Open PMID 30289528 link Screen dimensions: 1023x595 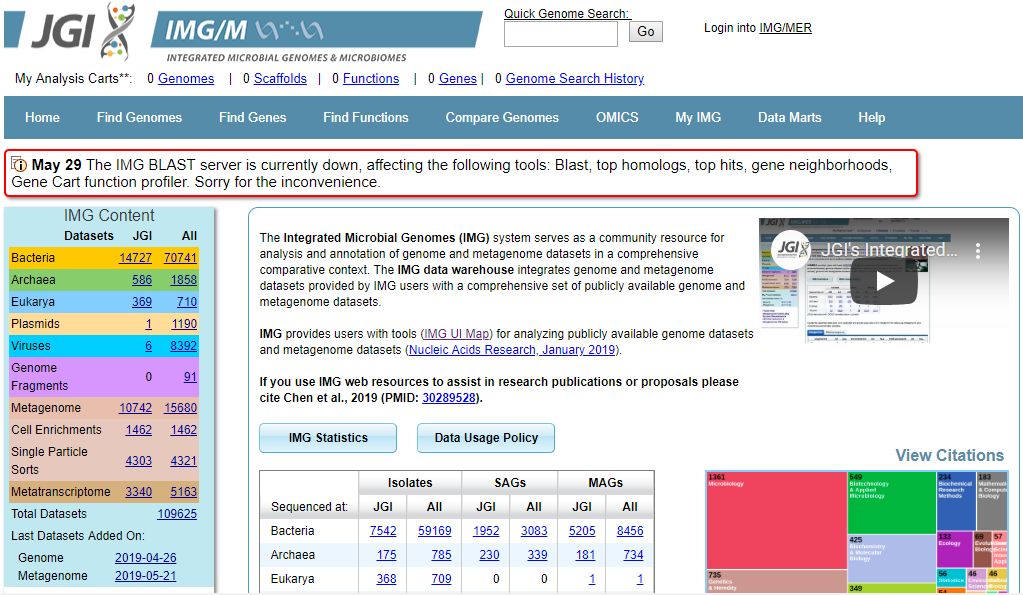[449, 397]
